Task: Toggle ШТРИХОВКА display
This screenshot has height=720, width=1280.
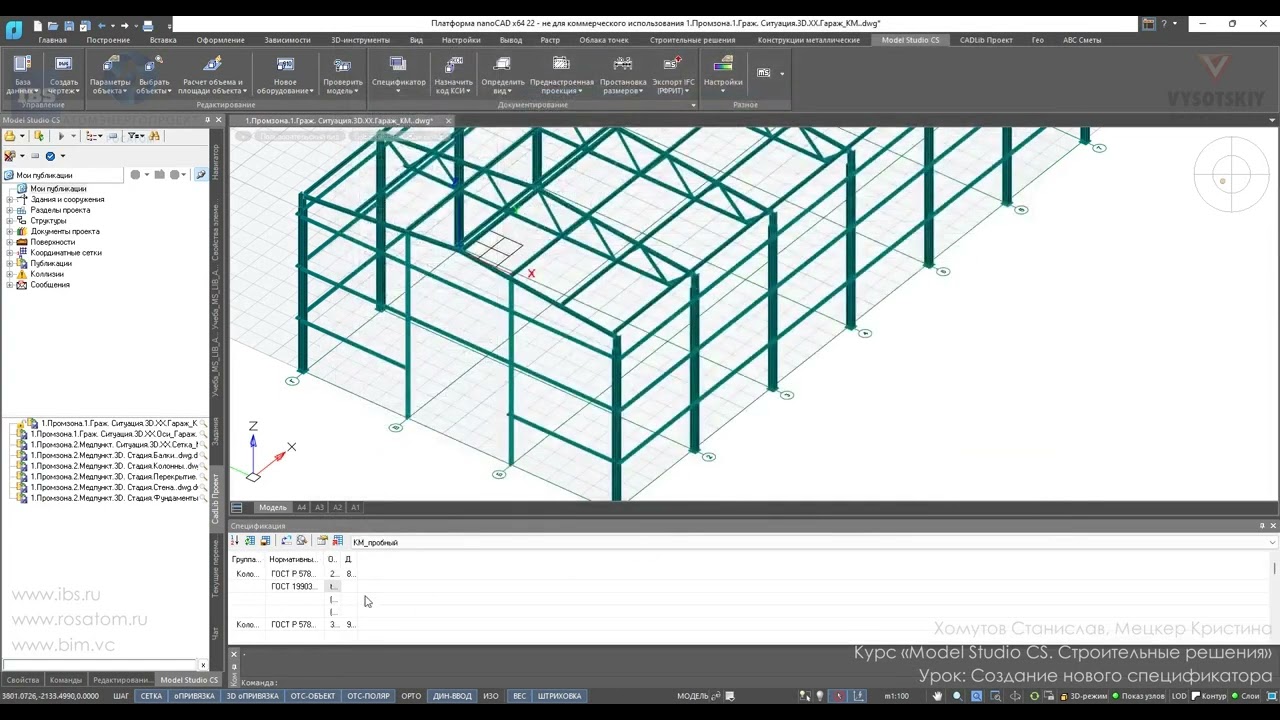Action: (x=559, y=696)
